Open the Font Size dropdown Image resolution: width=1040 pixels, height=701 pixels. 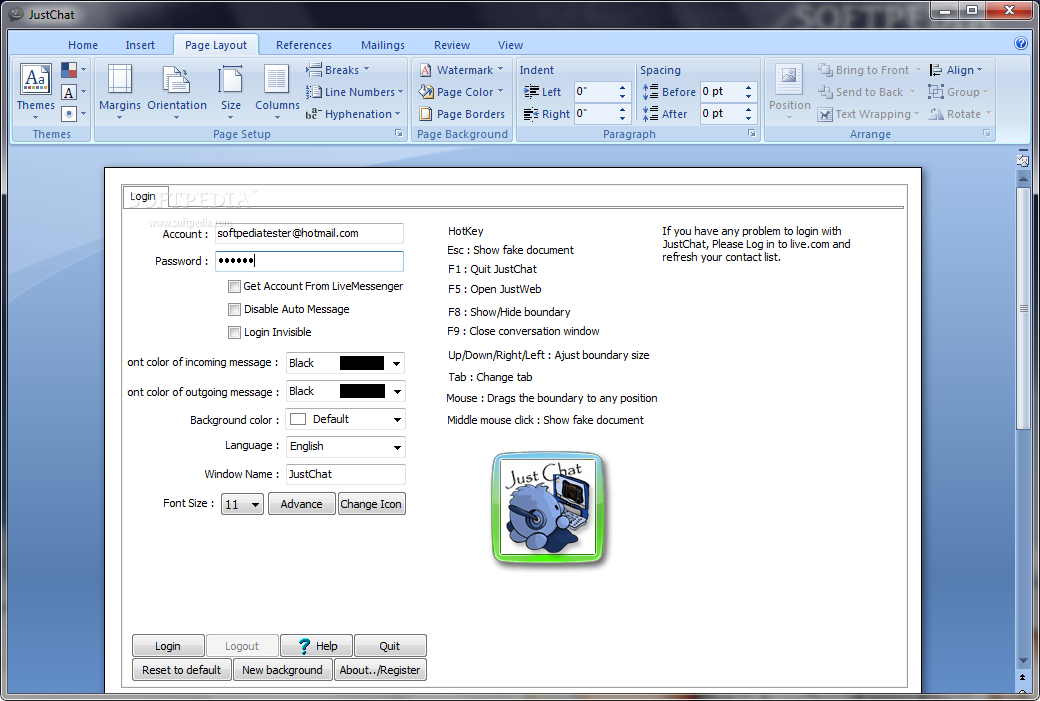[255, 505]
